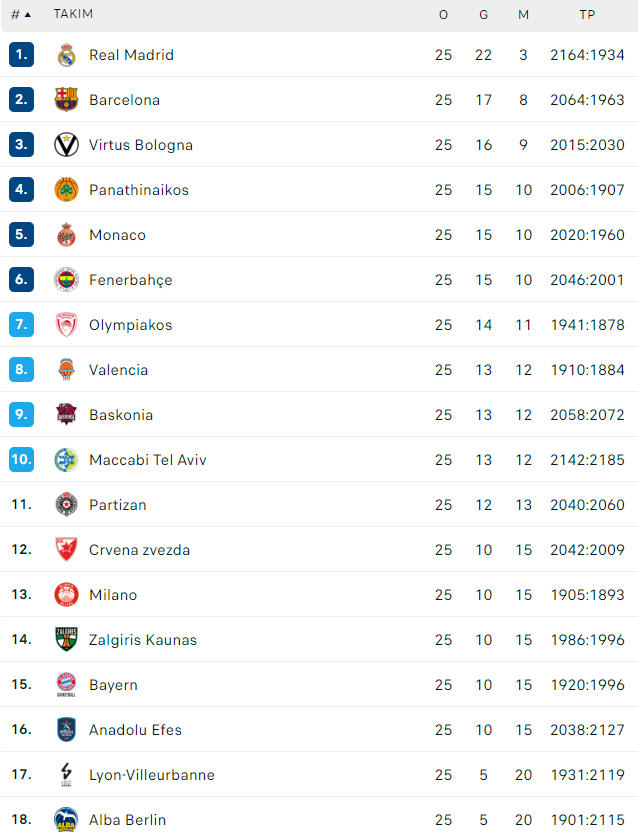Click the light blue rank 10 badge
This screenshot has width=638, height=838.
(x=21, y=460)
